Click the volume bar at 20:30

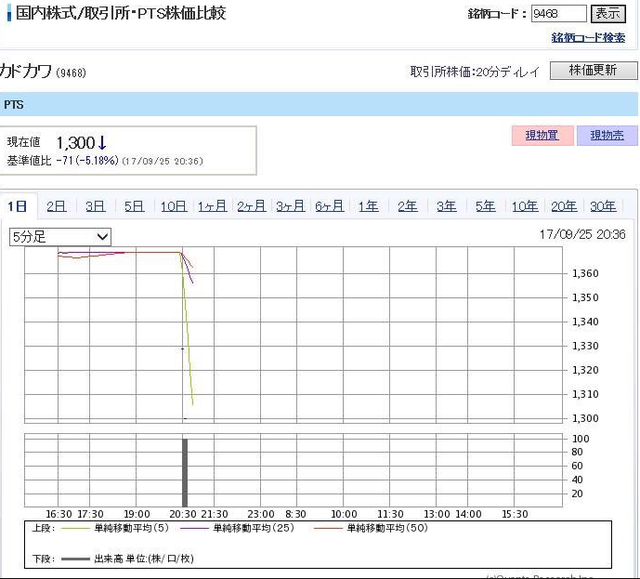tap(185, 473)
